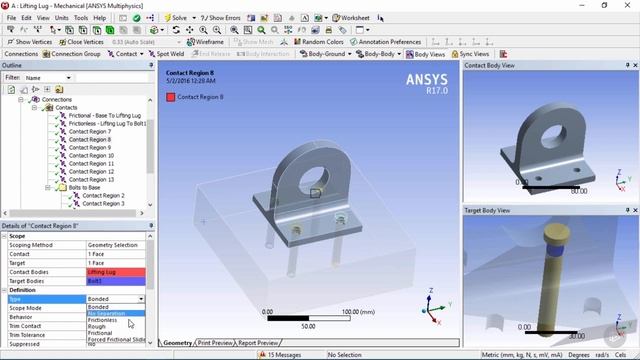This screenshot has height=360, width=640.
Task: Collapse the Scope section in Details
Action: click(x=4, y=236)
